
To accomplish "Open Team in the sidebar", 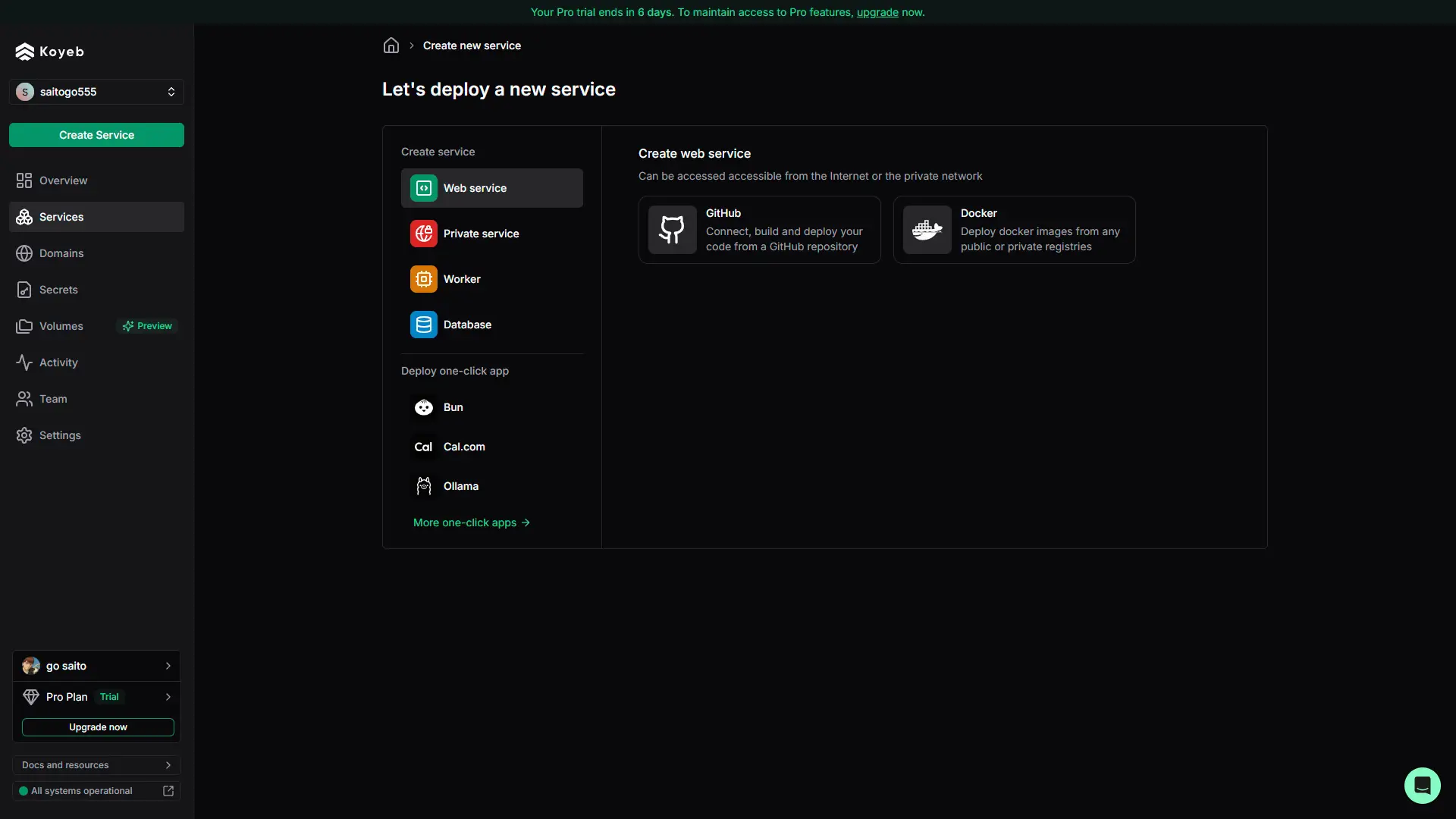I will [x=96, y=399].
